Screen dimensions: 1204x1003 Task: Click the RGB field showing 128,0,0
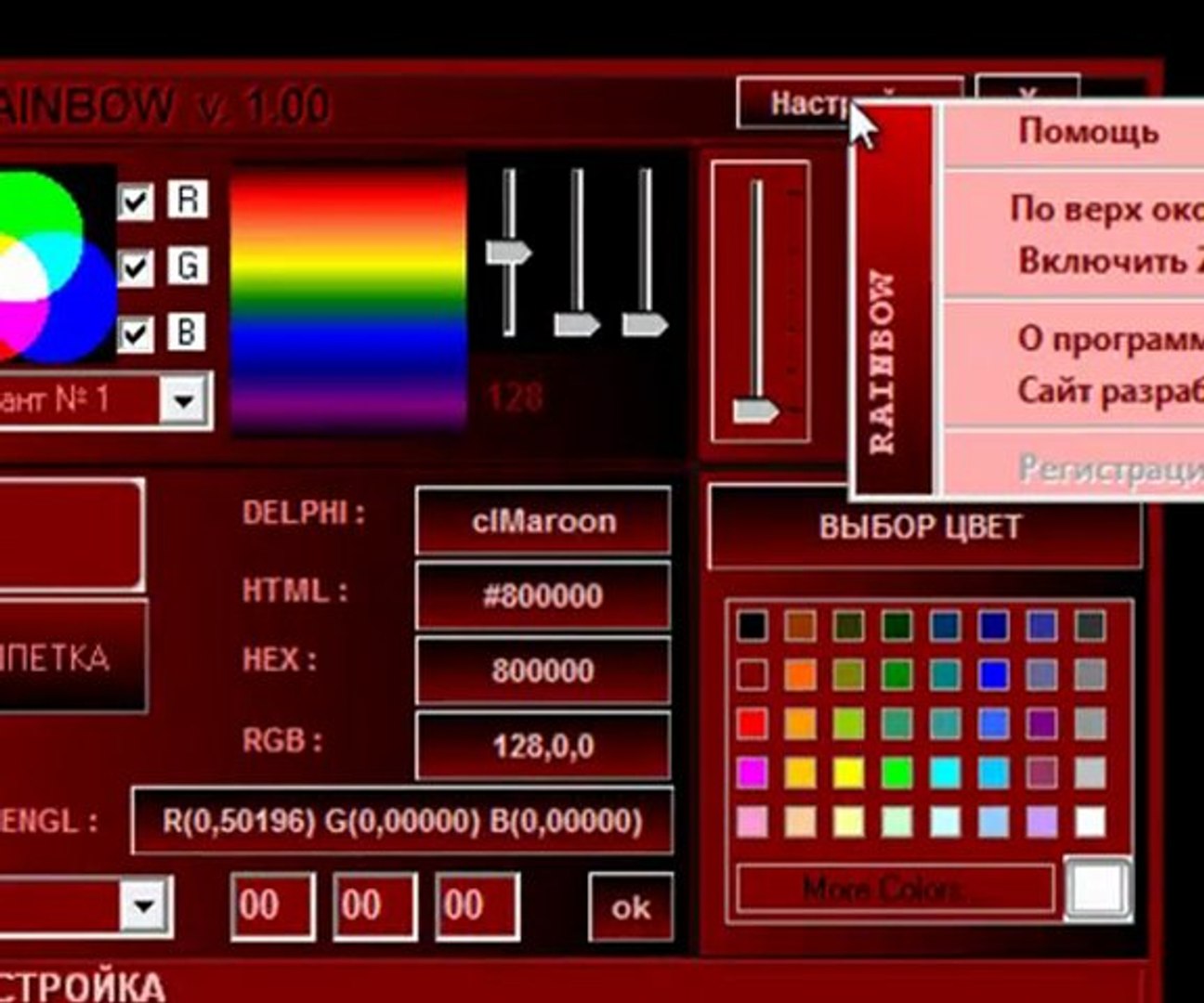[543, 746]
